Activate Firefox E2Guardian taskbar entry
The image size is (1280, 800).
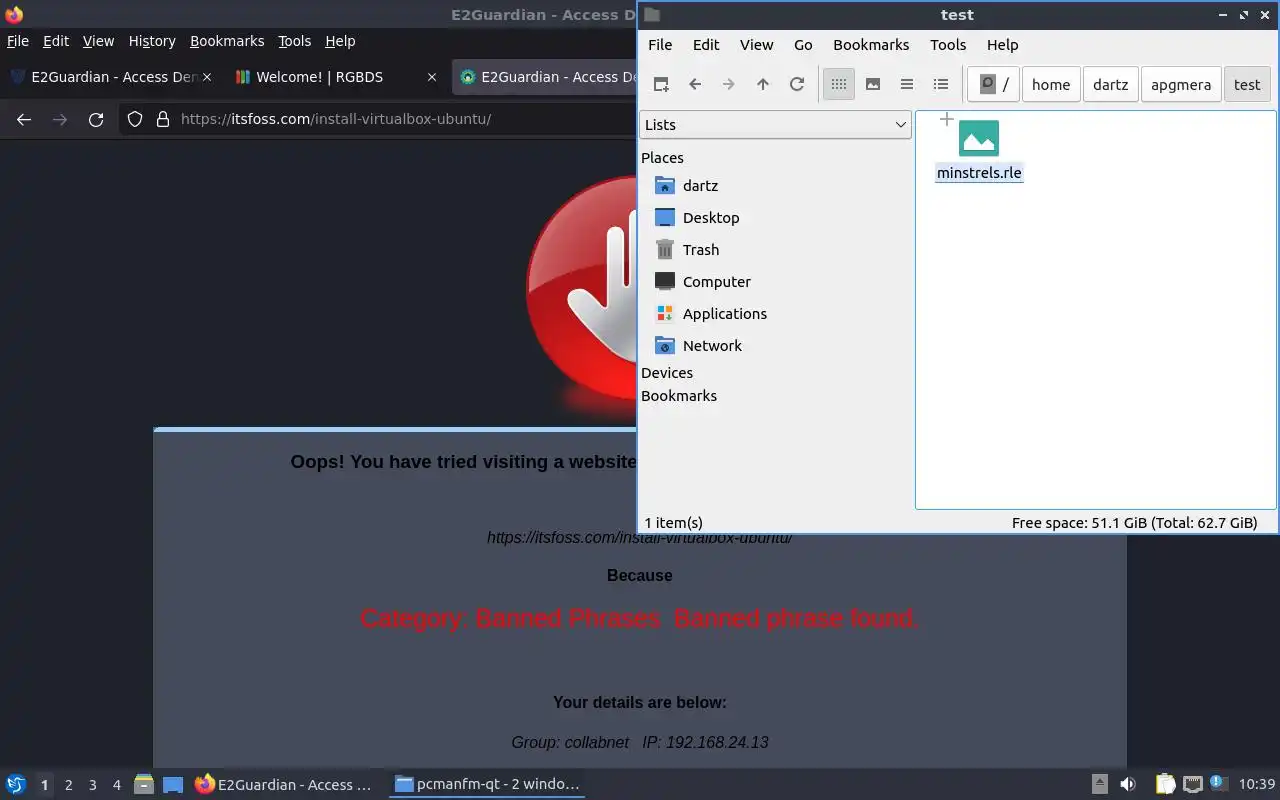coord(286,785)
